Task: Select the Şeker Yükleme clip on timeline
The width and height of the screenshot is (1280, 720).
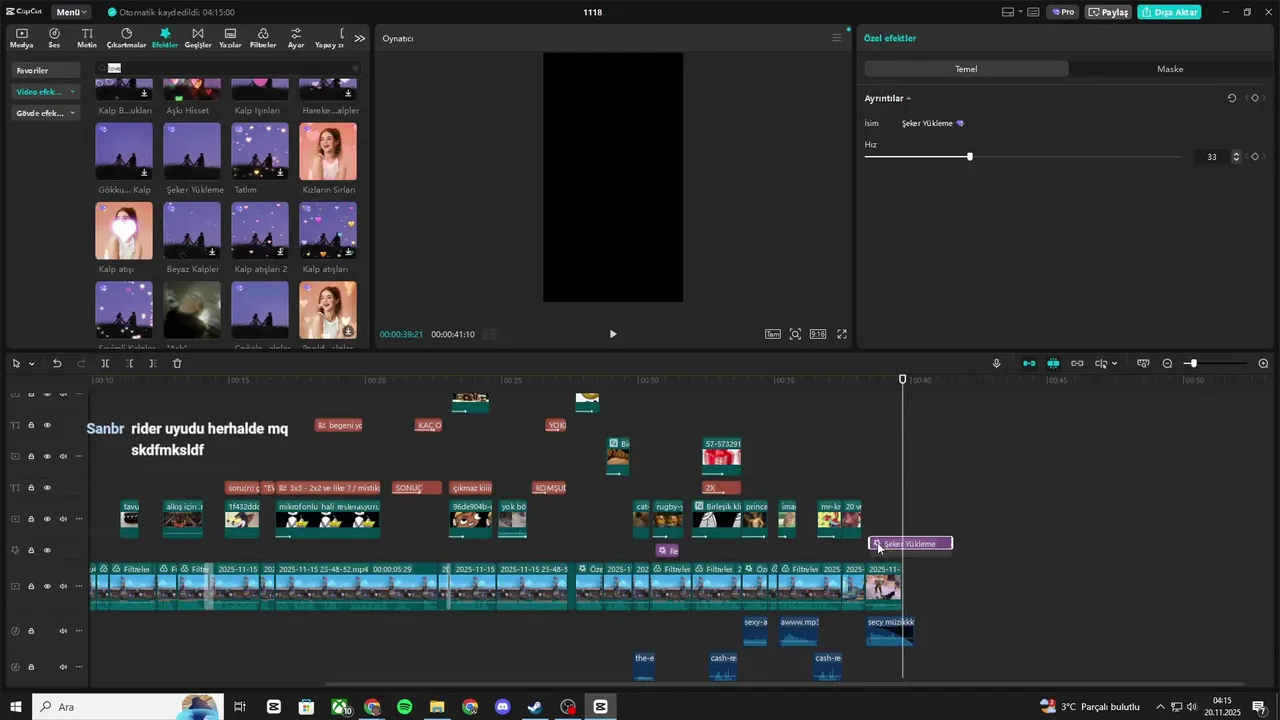Action: pos(910,544)
